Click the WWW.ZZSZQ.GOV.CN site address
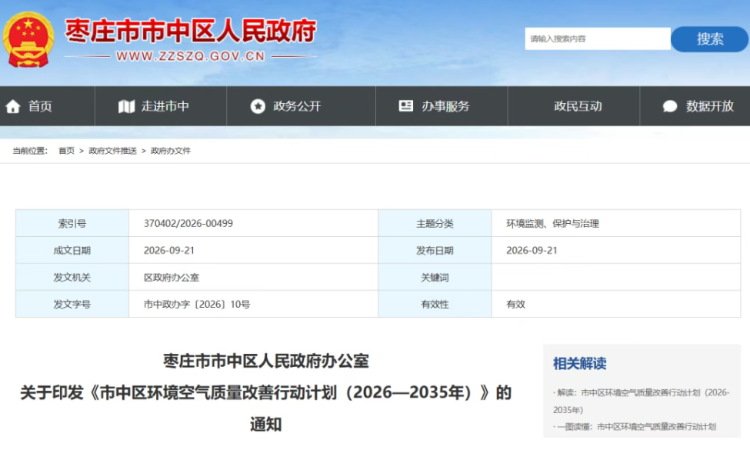Image resolution: width=750 pixels, height=450 pixels. [190, 56]
